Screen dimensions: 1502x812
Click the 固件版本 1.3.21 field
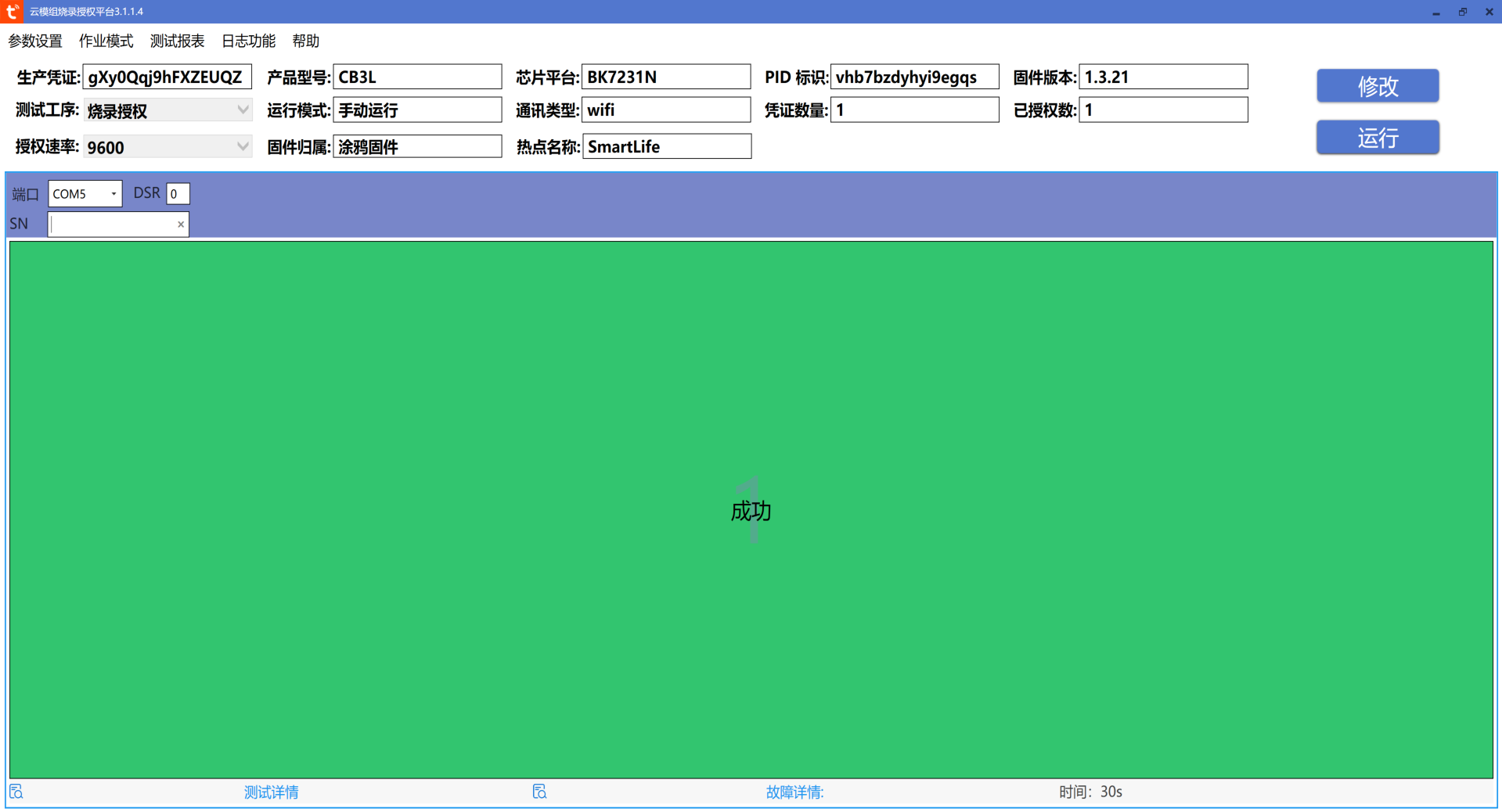click(1164, 77)
